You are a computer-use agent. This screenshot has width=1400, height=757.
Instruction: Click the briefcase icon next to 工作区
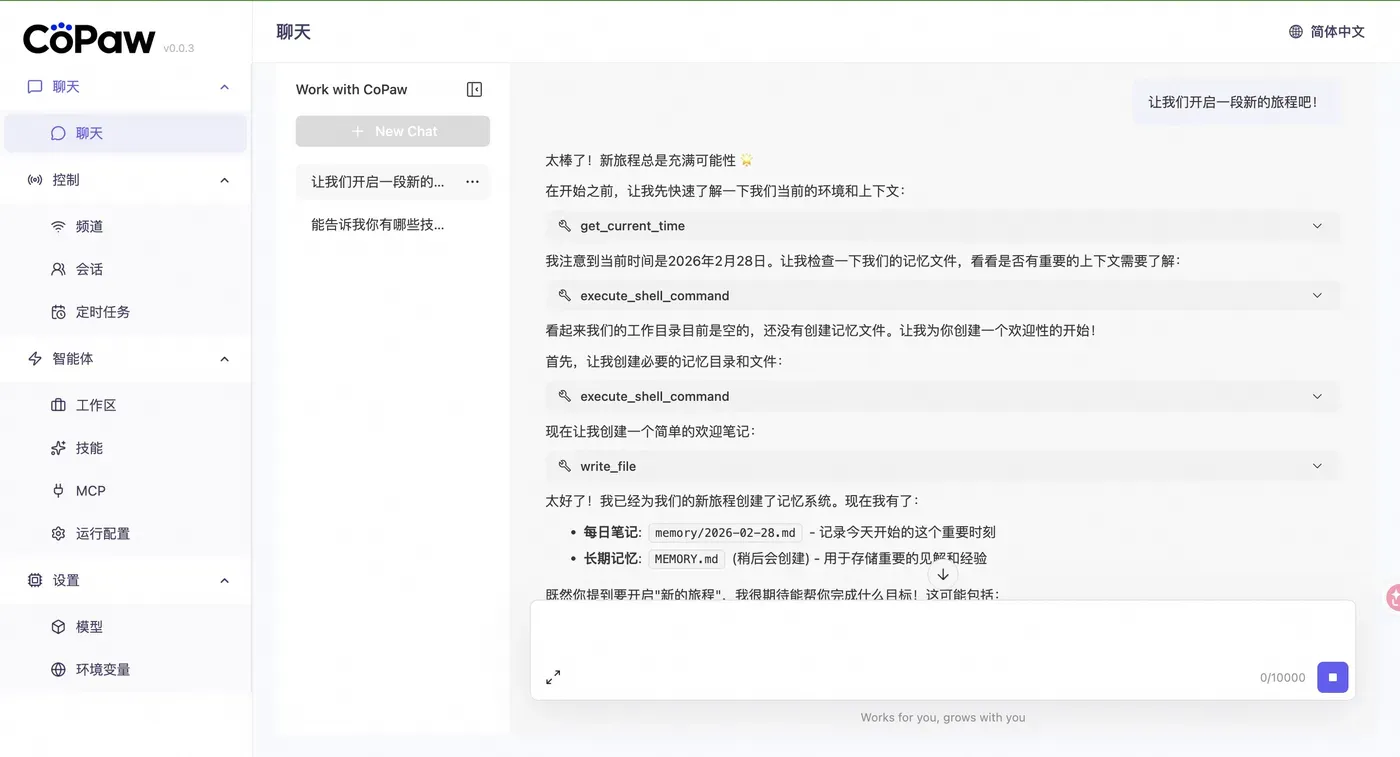[x=58, y=405]
